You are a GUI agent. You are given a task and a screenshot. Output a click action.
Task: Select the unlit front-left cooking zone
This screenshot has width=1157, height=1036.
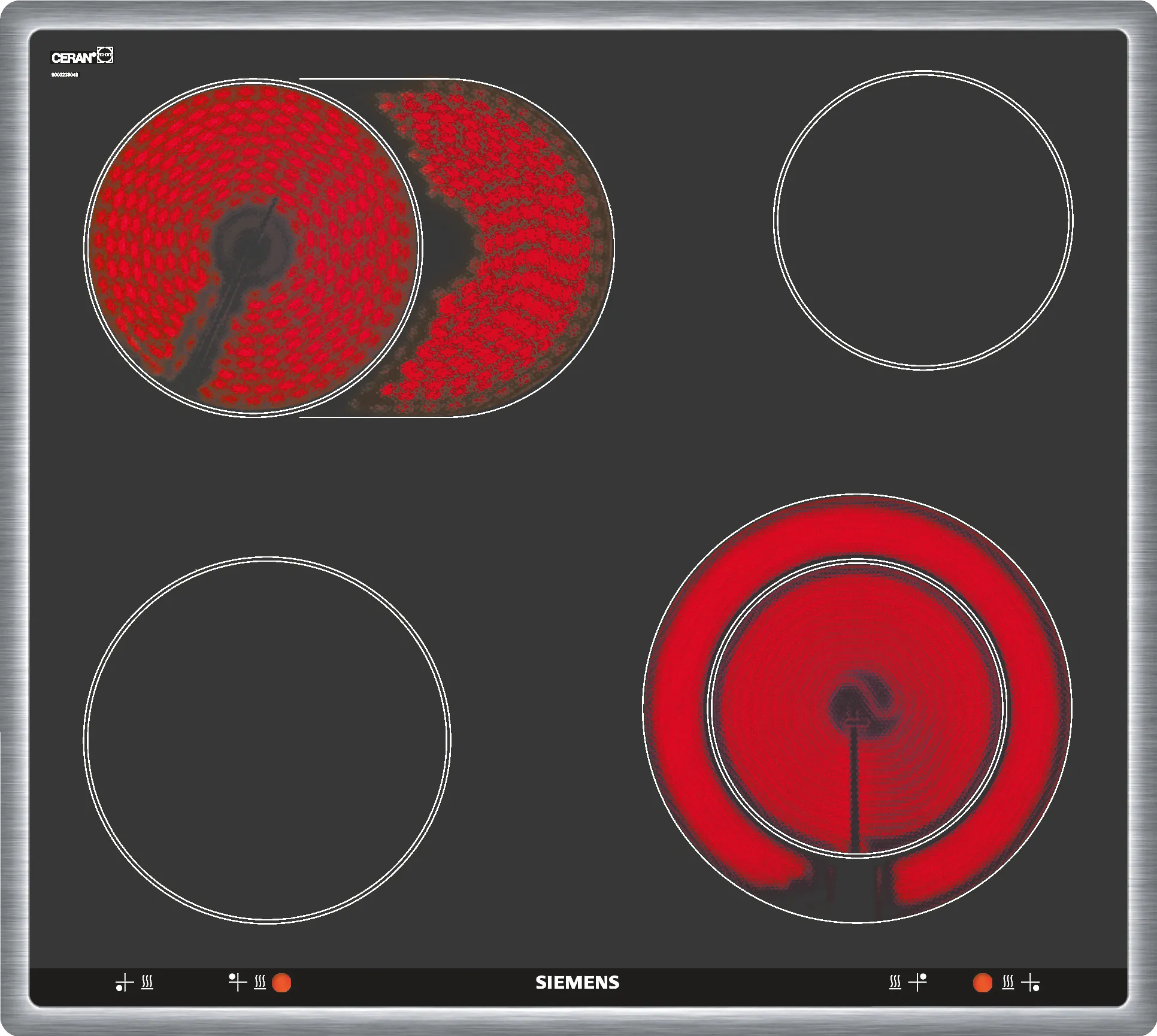coord(266,740)
